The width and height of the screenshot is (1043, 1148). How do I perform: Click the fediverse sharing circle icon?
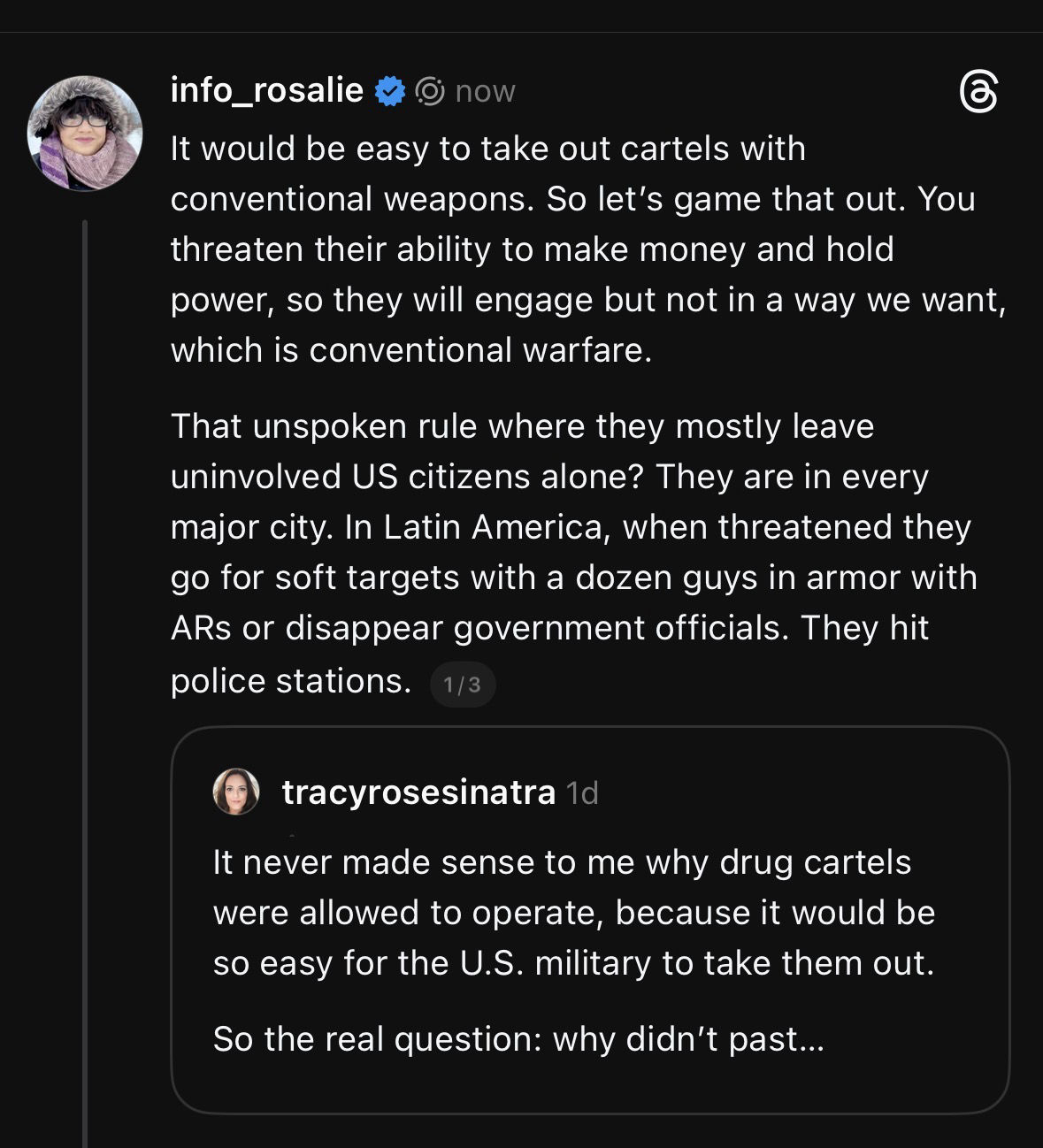430,91
